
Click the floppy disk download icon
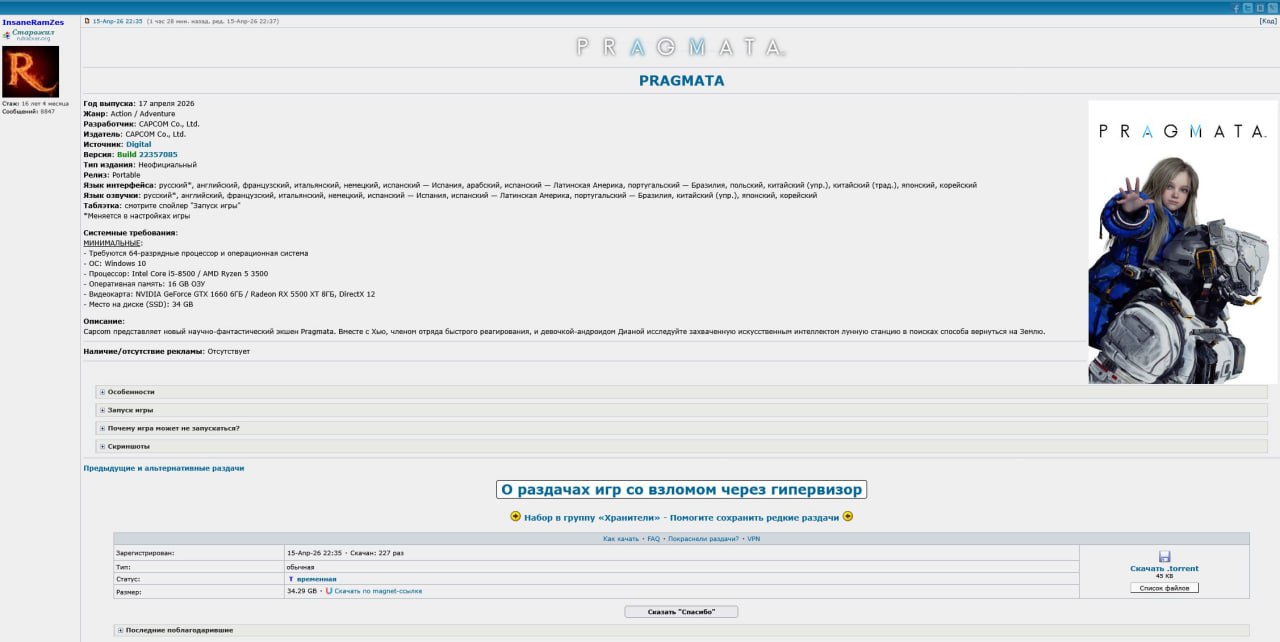[x=1164, y=556]
